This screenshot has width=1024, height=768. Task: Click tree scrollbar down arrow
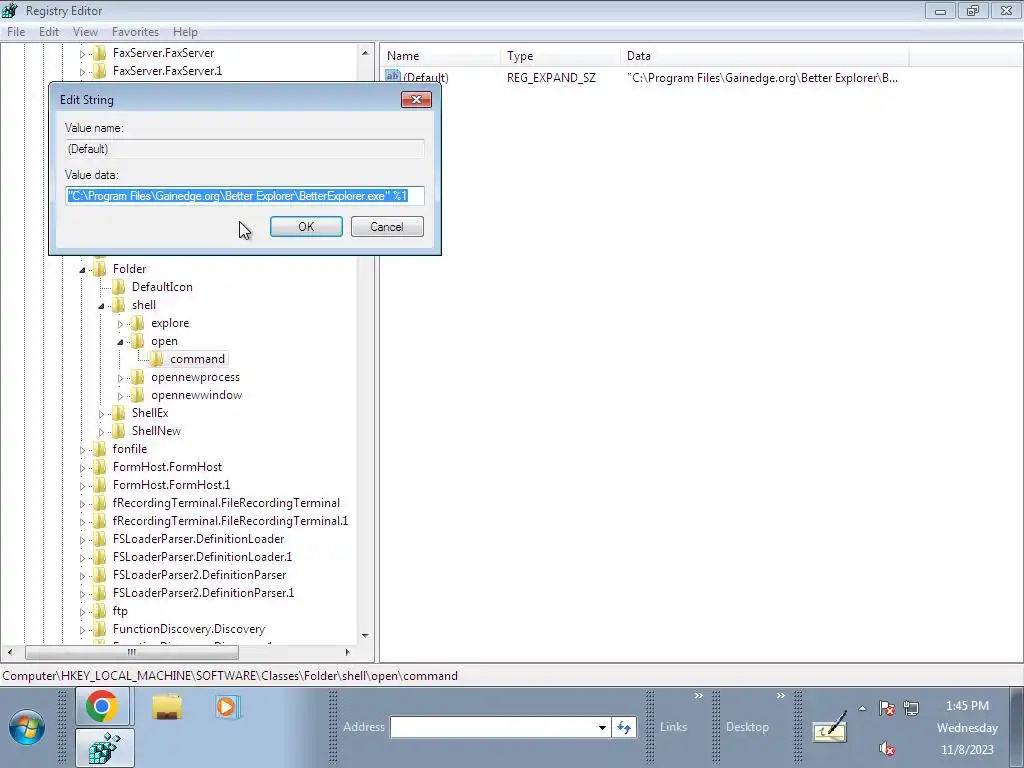point(365,635)
